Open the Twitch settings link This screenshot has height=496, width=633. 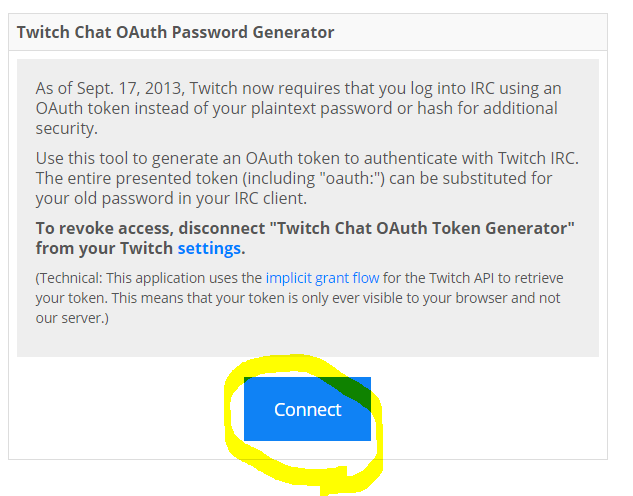pos(209,248)
